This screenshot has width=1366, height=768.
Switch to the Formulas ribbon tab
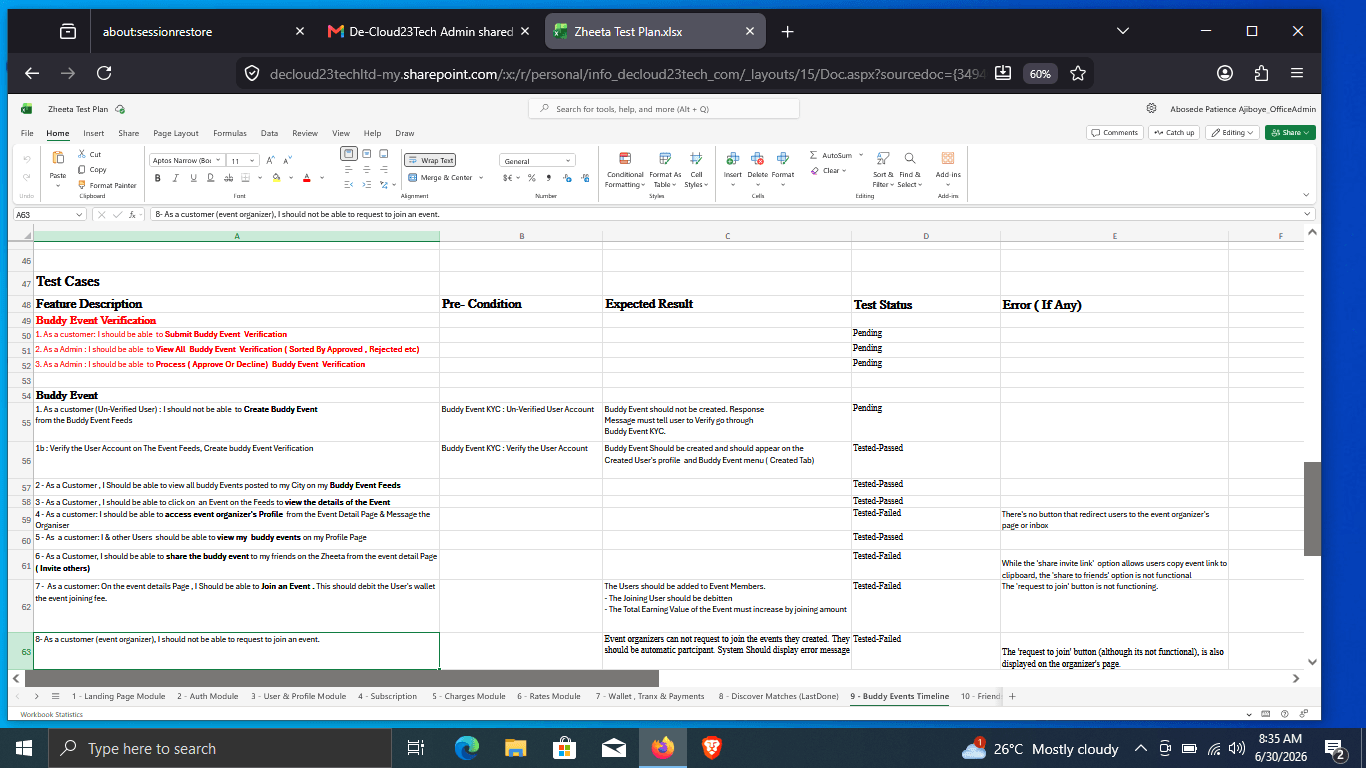click(x=230, y=133)
